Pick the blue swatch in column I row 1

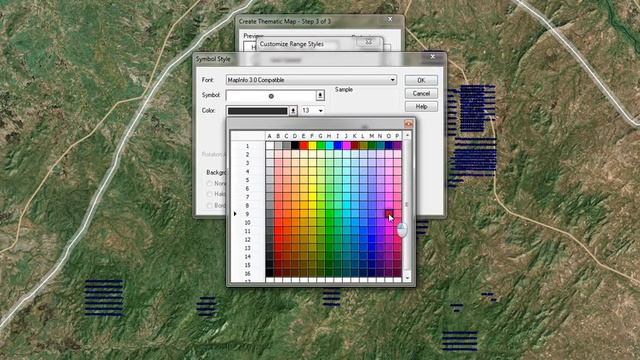pyautogui.click(x=338, y=146)
